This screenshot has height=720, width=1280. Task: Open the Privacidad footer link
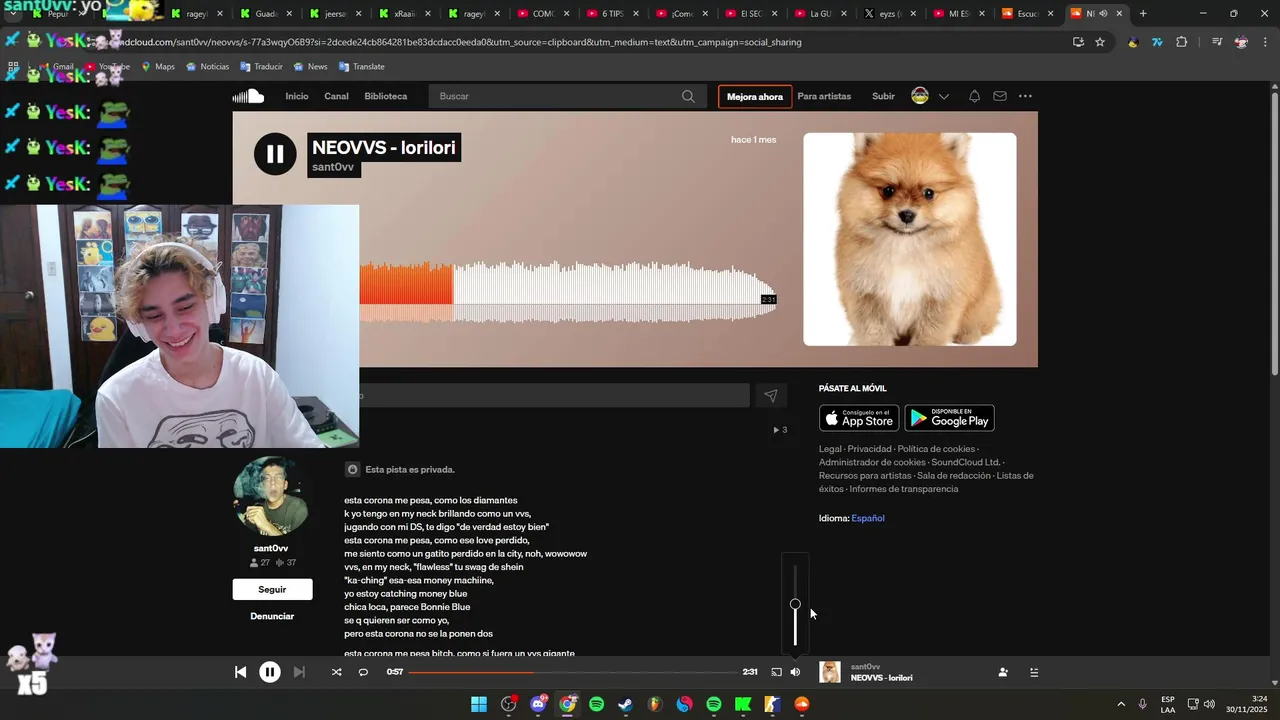pos(869,449)
